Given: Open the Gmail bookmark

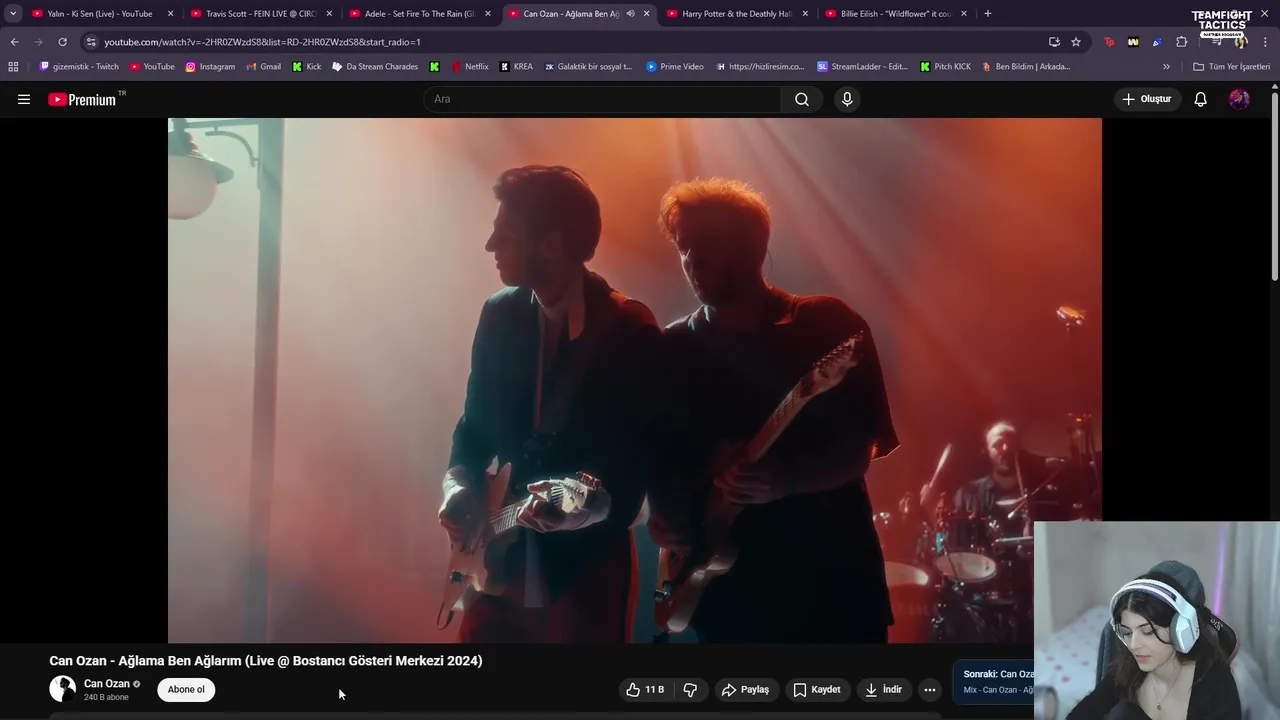Looking at the screenshot, I should pyautogui.click(x=264, y=67).
